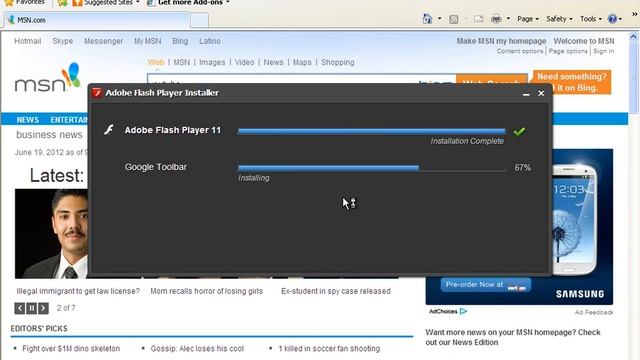
Task: Open Mom recalls horror of losing girls
Action: pyautogui.click(x=207, y=291)
